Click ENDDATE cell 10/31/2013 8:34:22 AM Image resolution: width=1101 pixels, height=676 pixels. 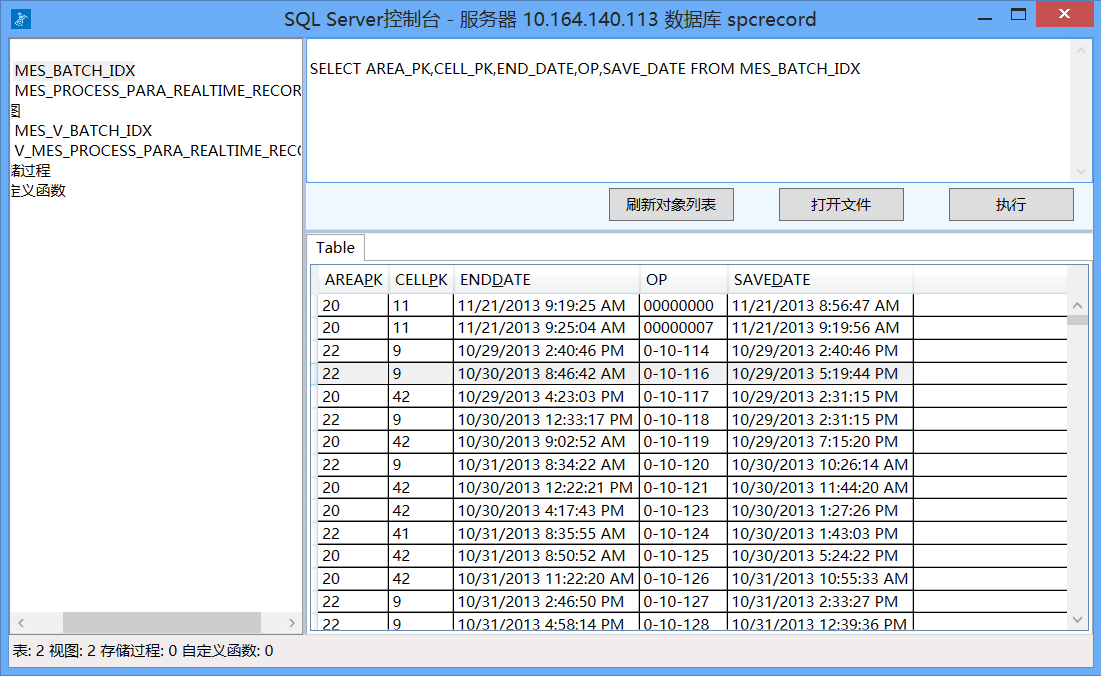pyautogui.click(x=546, y=465)
